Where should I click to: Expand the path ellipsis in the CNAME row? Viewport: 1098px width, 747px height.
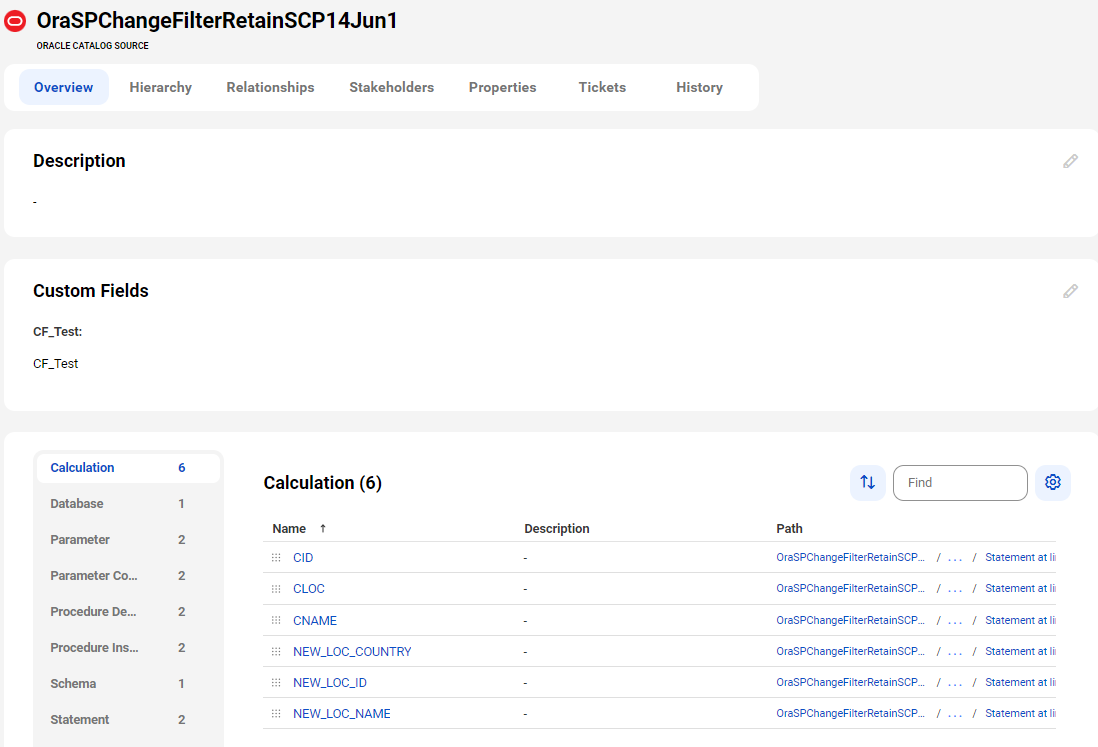955,621
